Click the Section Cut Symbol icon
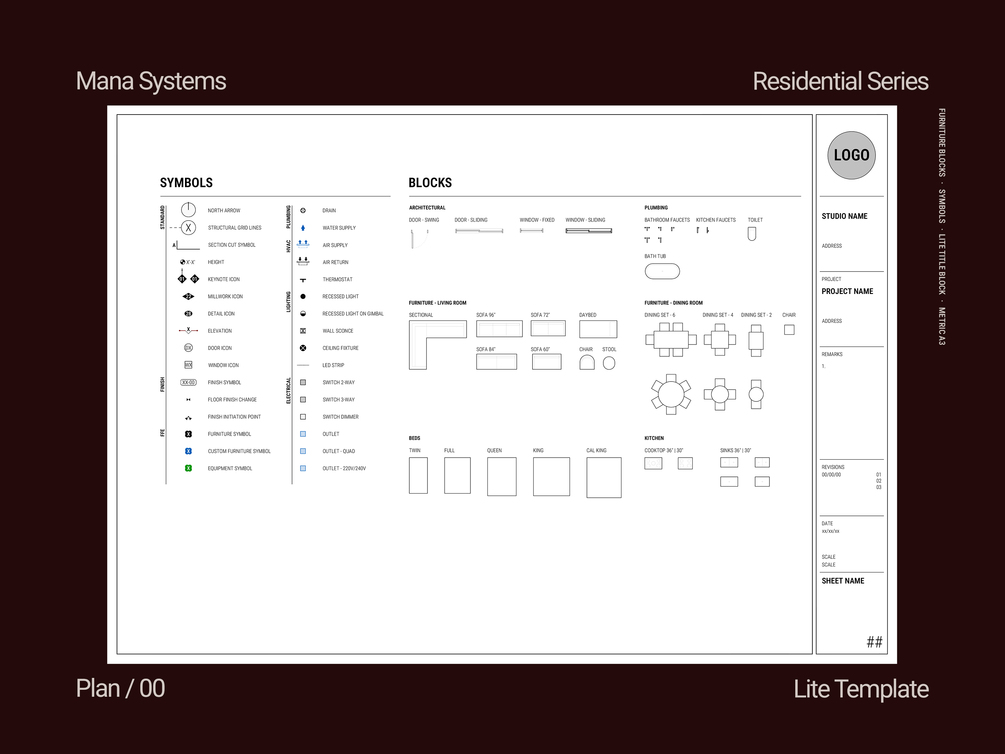The width and height of the screenshot is (1005, 754). (x=186, y=245)
